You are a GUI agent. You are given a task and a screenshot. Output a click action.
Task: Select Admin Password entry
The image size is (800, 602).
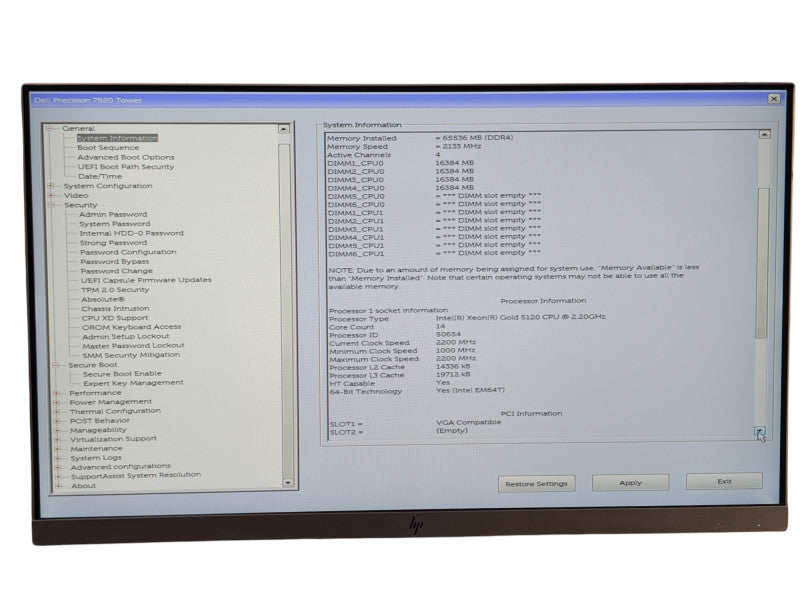113,214
